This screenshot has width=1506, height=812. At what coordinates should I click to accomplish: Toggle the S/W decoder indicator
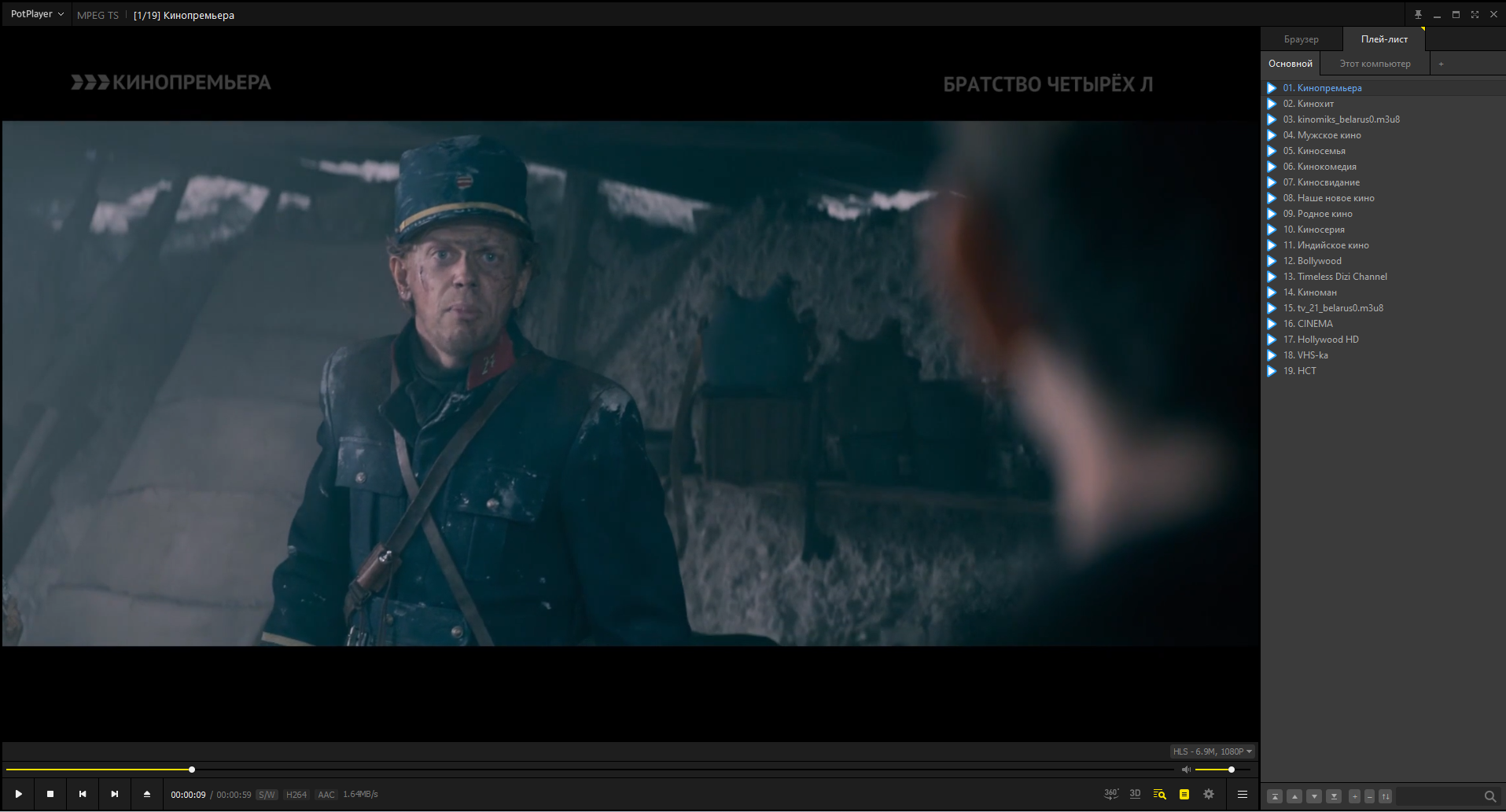[x=267, y=795]
